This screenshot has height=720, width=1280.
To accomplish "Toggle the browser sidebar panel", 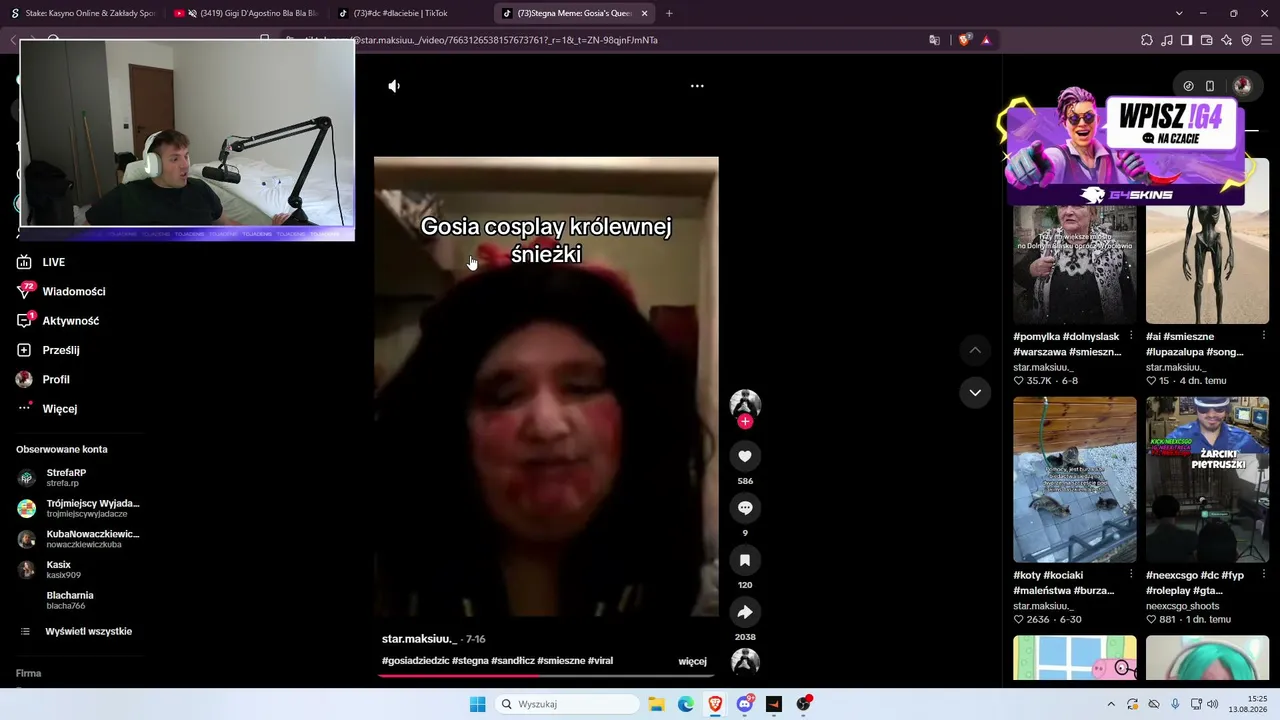I will 1187,40.
